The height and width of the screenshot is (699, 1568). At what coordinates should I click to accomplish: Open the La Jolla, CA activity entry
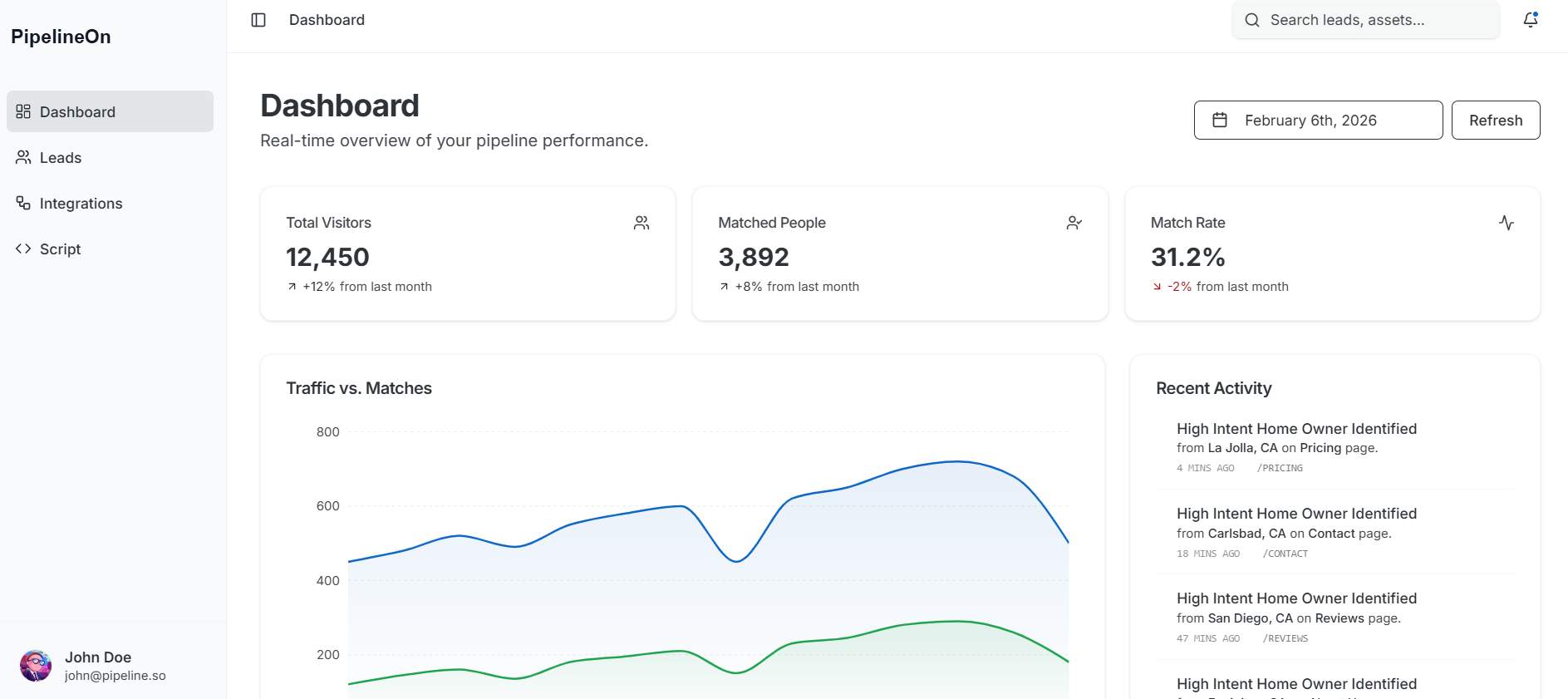1296,447
